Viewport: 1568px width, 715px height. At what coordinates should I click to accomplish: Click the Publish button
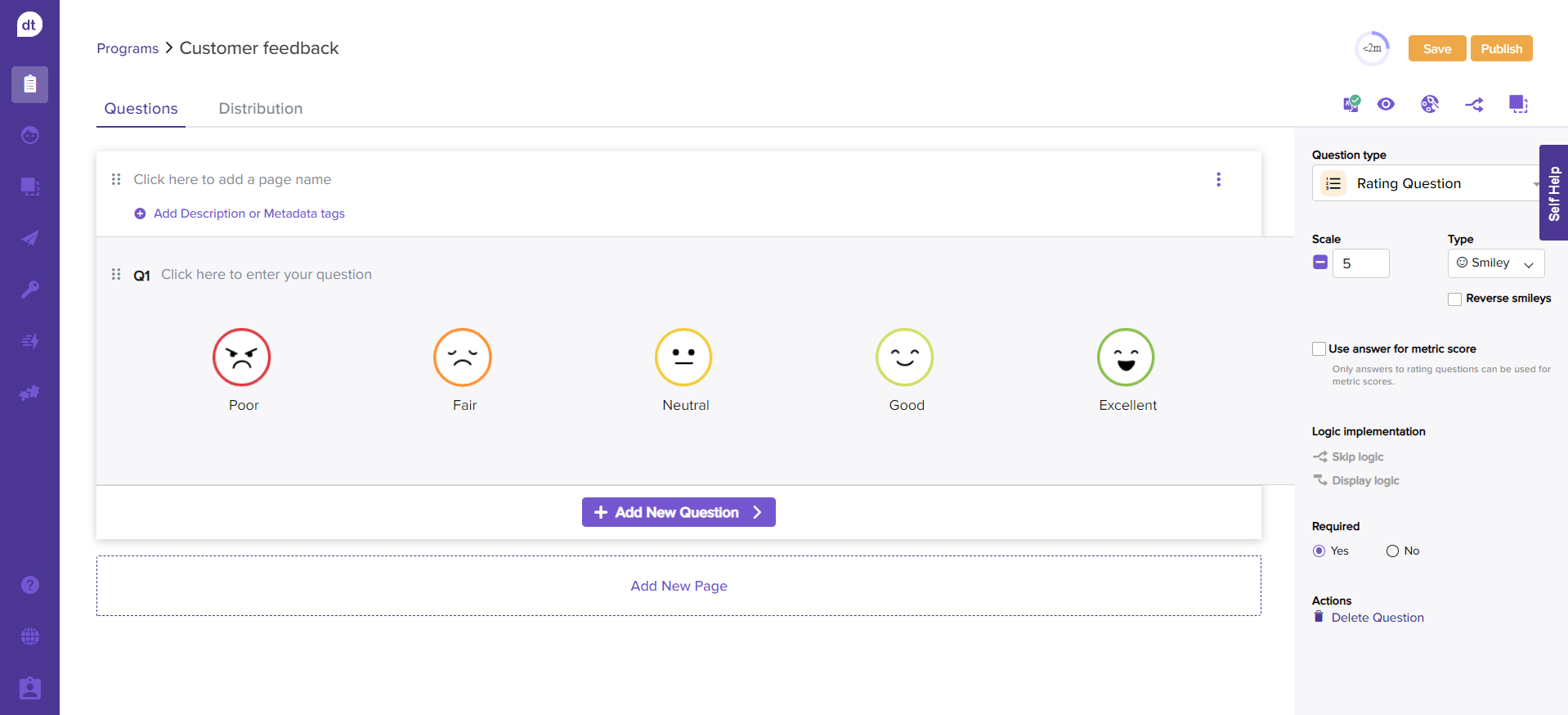[x=1501, y=48]
